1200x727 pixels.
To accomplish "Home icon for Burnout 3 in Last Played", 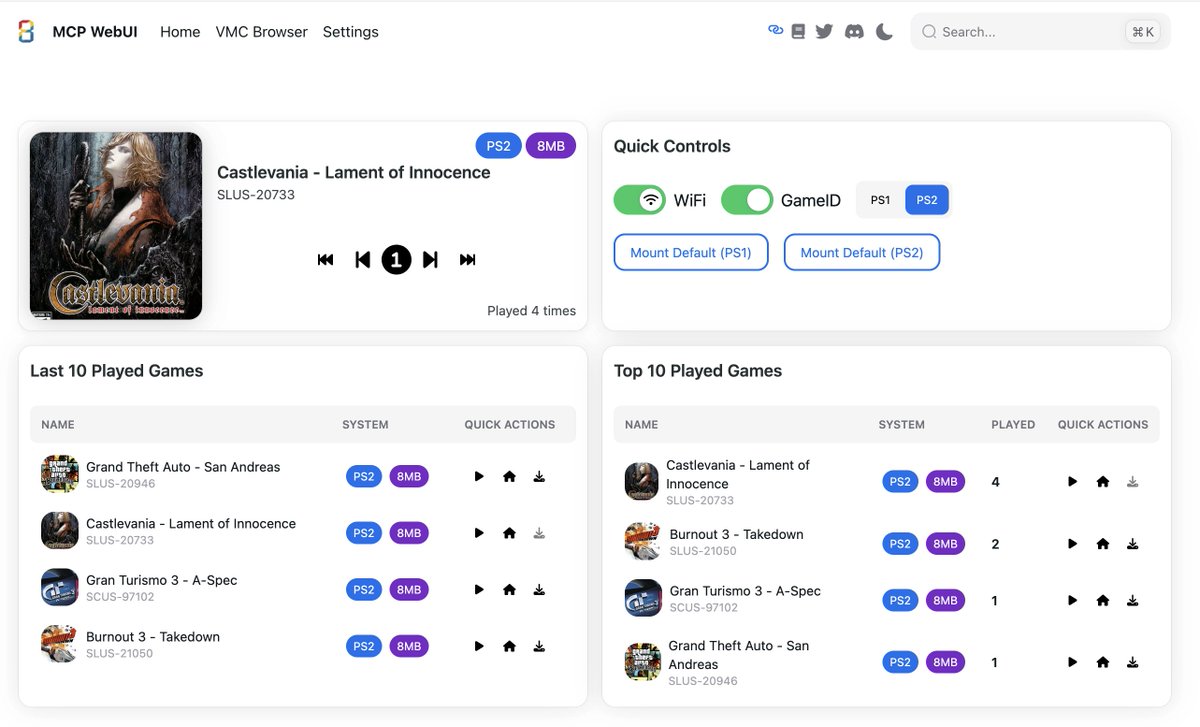I will [509, 646].
